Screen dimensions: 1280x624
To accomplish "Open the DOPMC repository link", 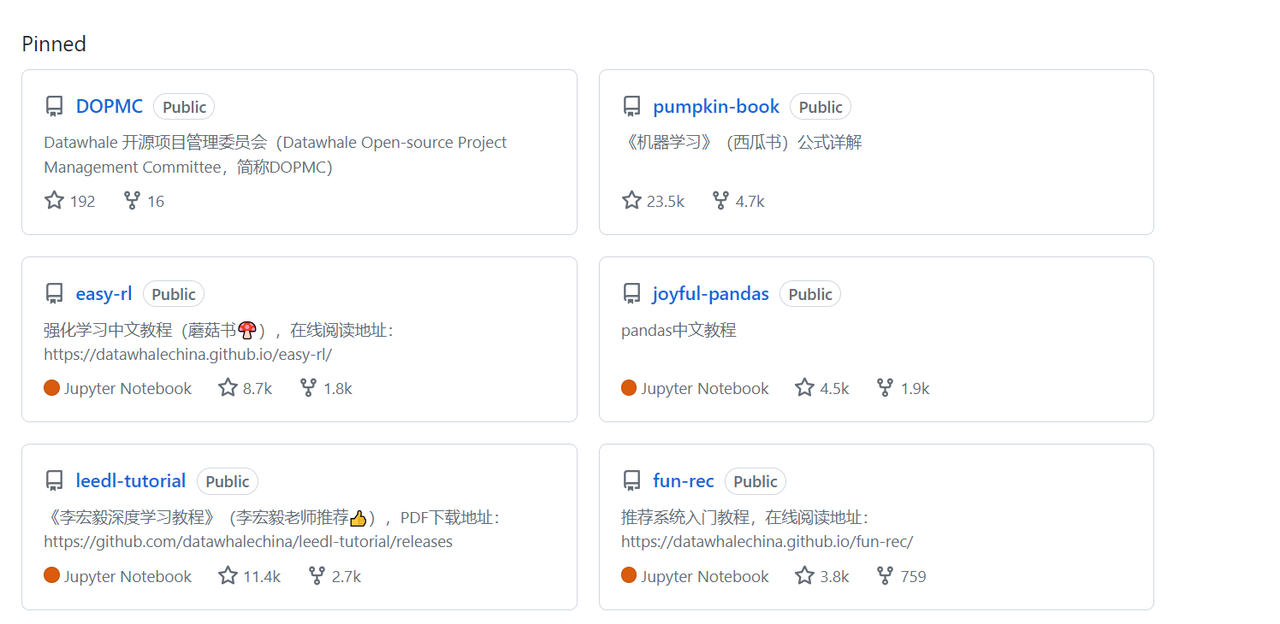I will pyautogui.click(x=109, y=106).
